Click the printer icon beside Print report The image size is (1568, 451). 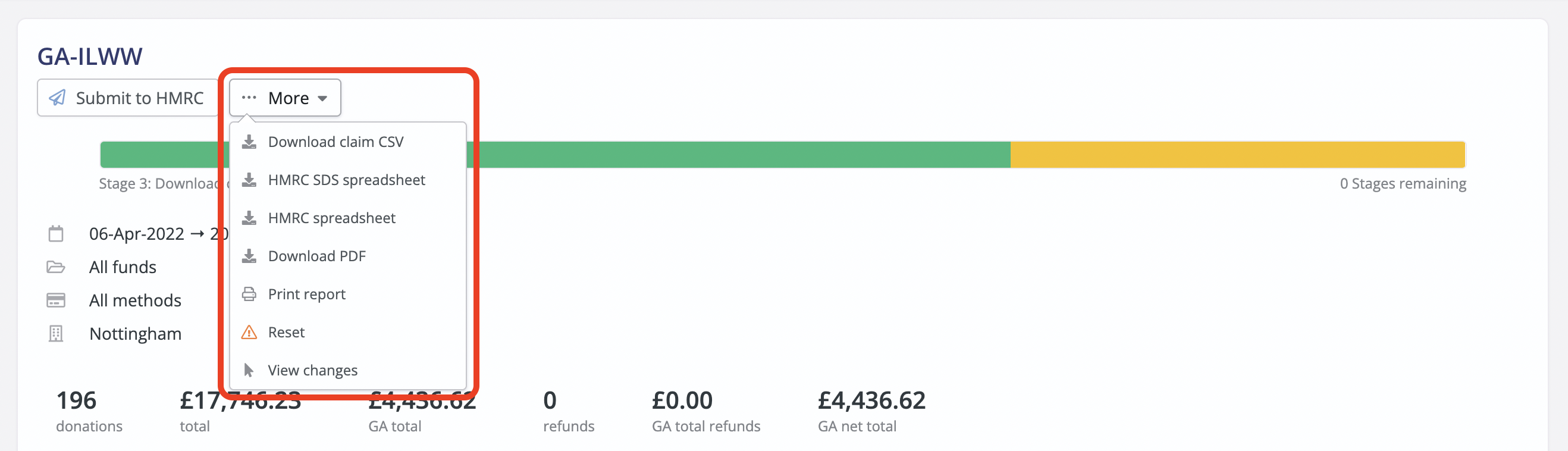pos(249,294)
